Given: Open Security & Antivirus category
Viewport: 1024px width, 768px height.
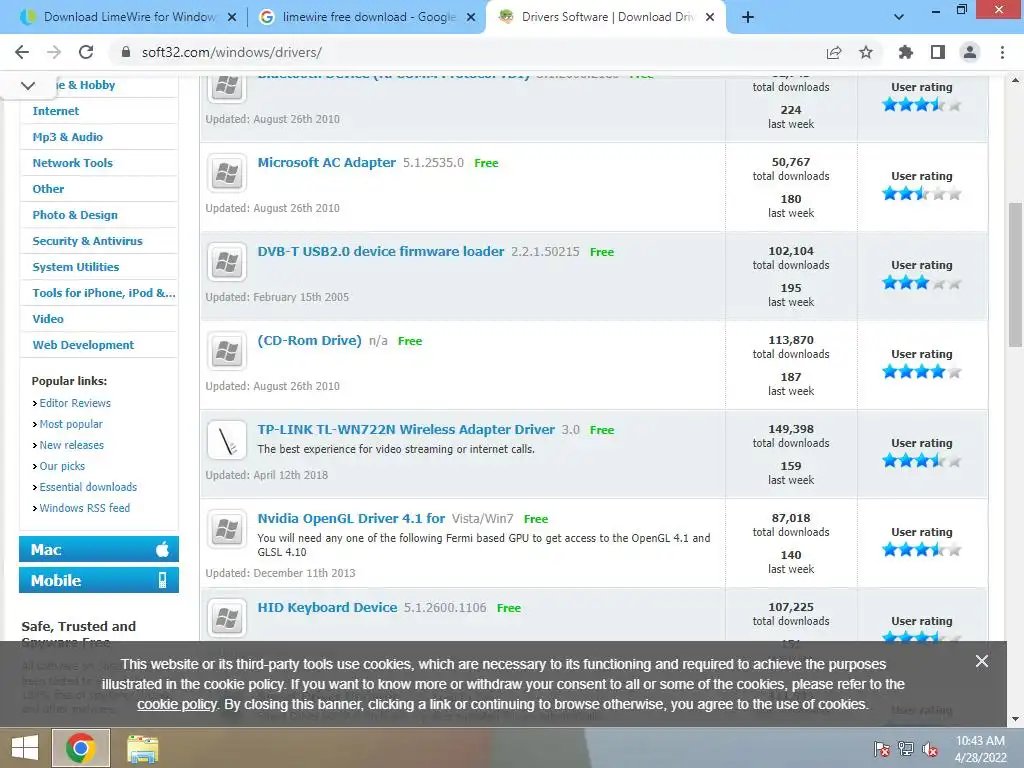Looking at the screenshot, I should click(x=88, y=241).
